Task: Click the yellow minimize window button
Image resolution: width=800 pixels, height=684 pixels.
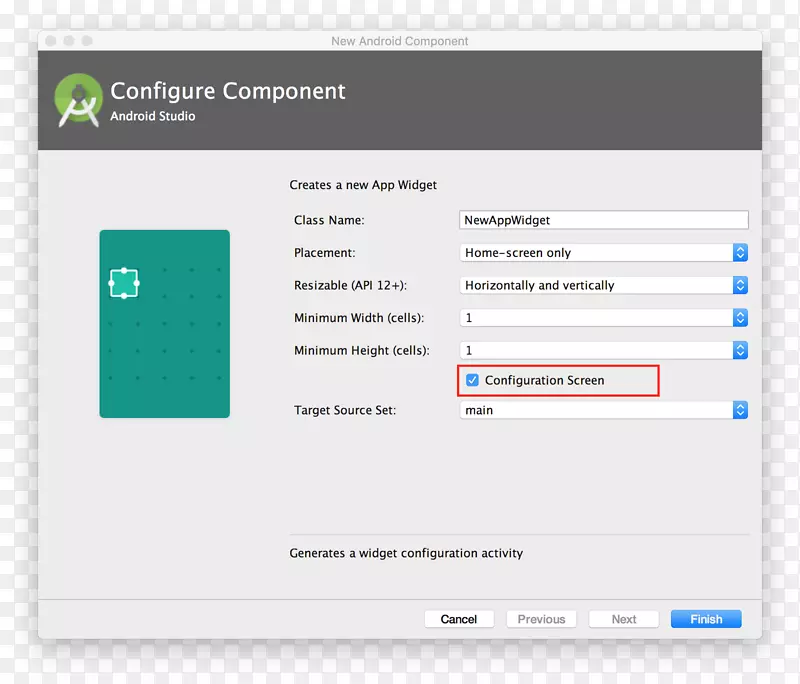Action: coord(69,41)
